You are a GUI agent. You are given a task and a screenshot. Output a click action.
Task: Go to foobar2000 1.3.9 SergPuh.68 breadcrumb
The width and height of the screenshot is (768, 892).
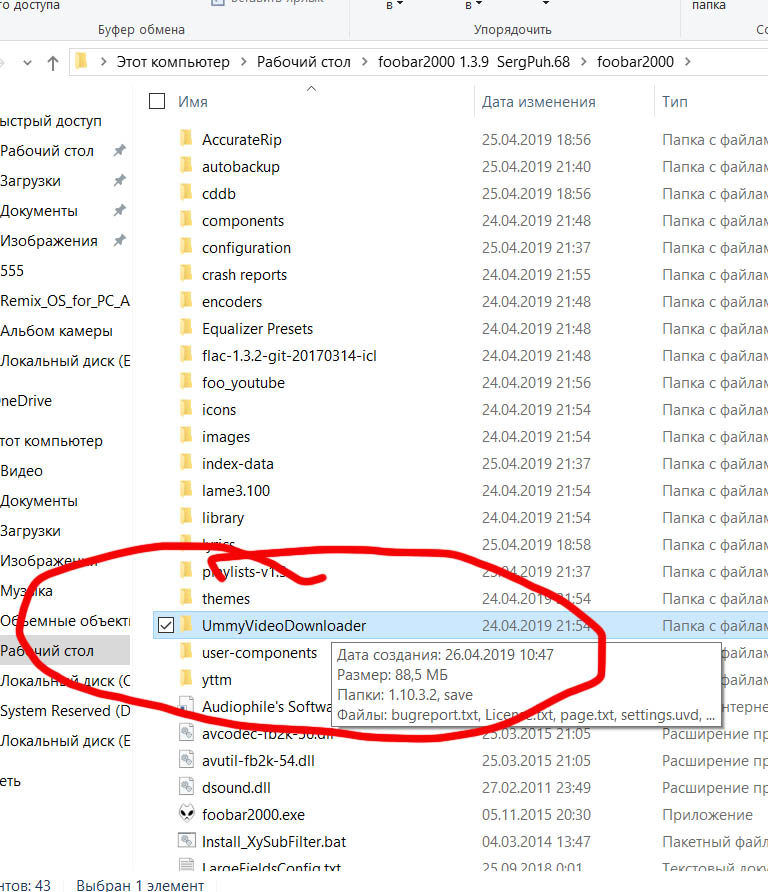[x=474, y=61]
